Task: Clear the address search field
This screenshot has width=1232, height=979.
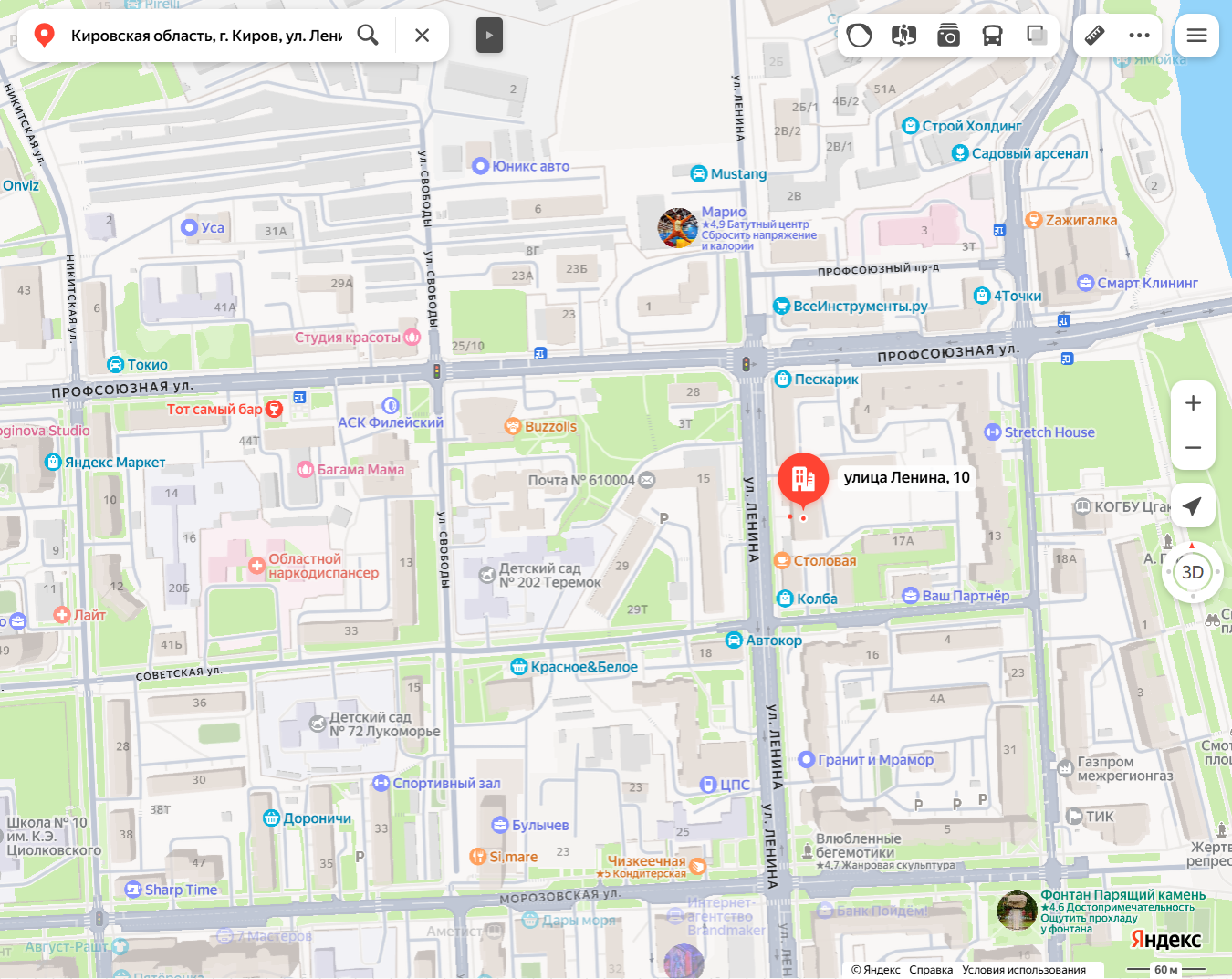Action: point(422,36)
